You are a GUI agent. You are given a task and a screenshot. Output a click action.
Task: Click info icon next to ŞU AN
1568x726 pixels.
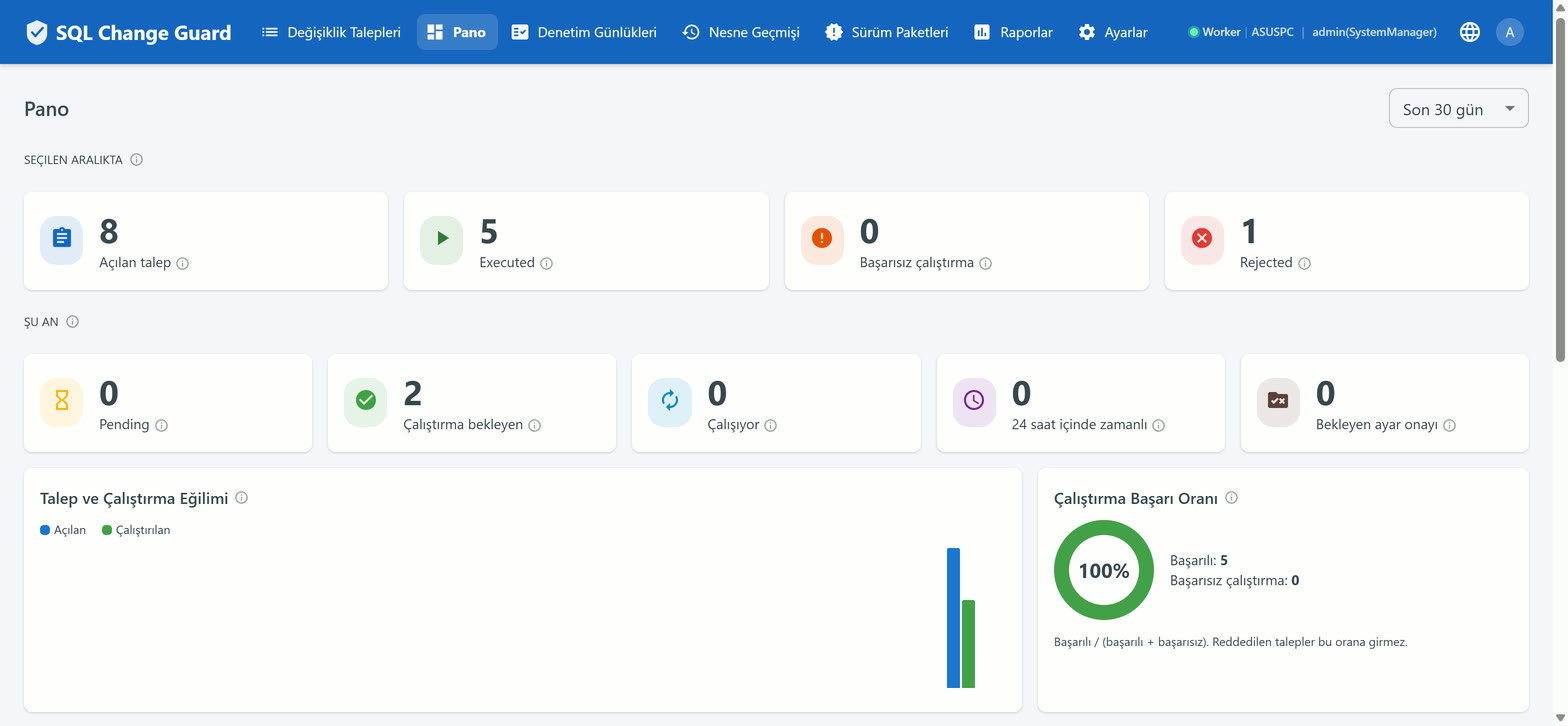[73, 322]
